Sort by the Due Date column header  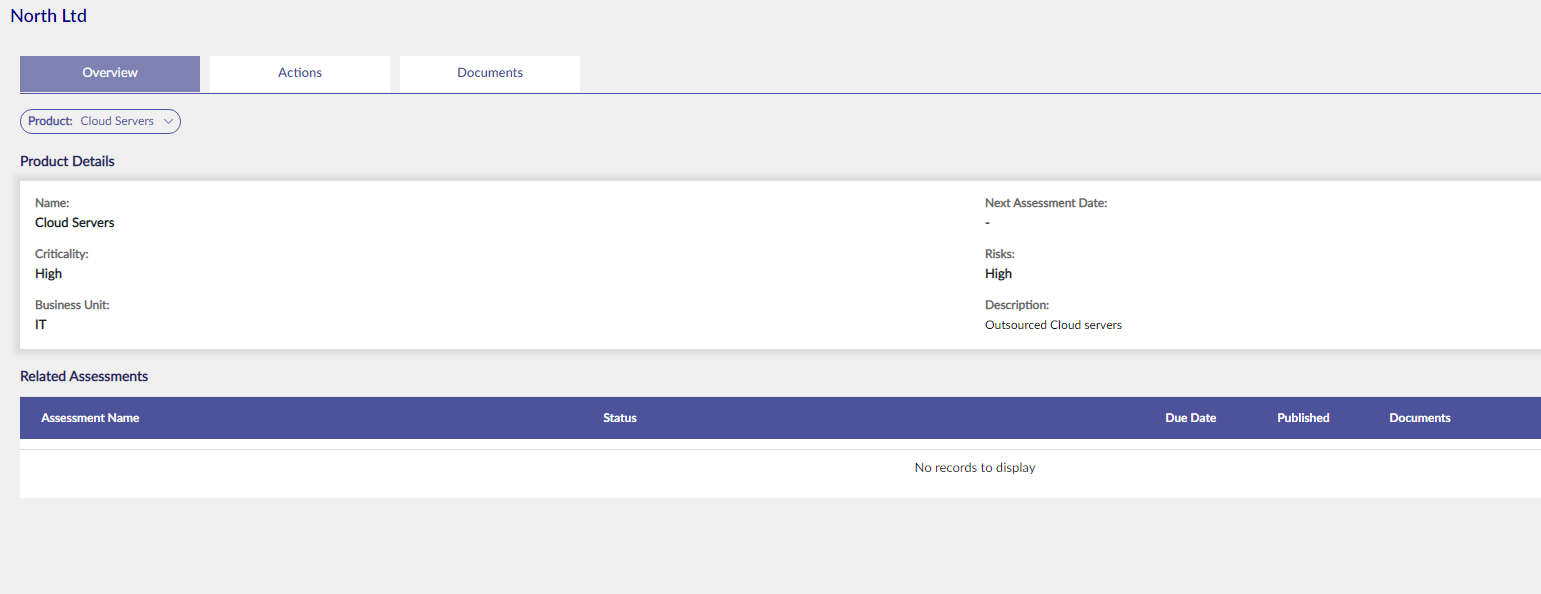[x=1191, y=418]
